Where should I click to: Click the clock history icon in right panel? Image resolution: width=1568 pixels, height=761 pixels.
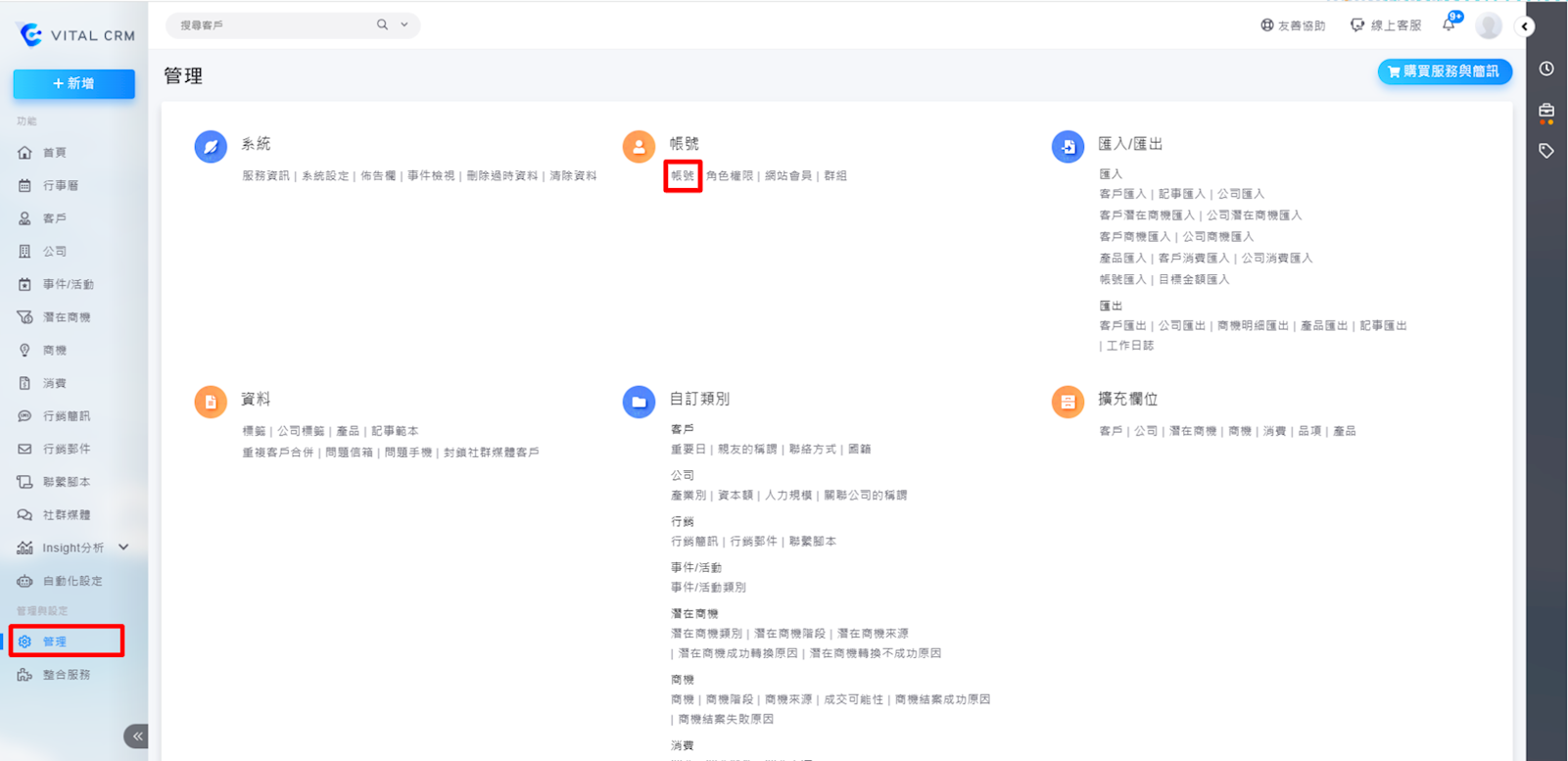pyautogui.click(x=1546, y=69)
